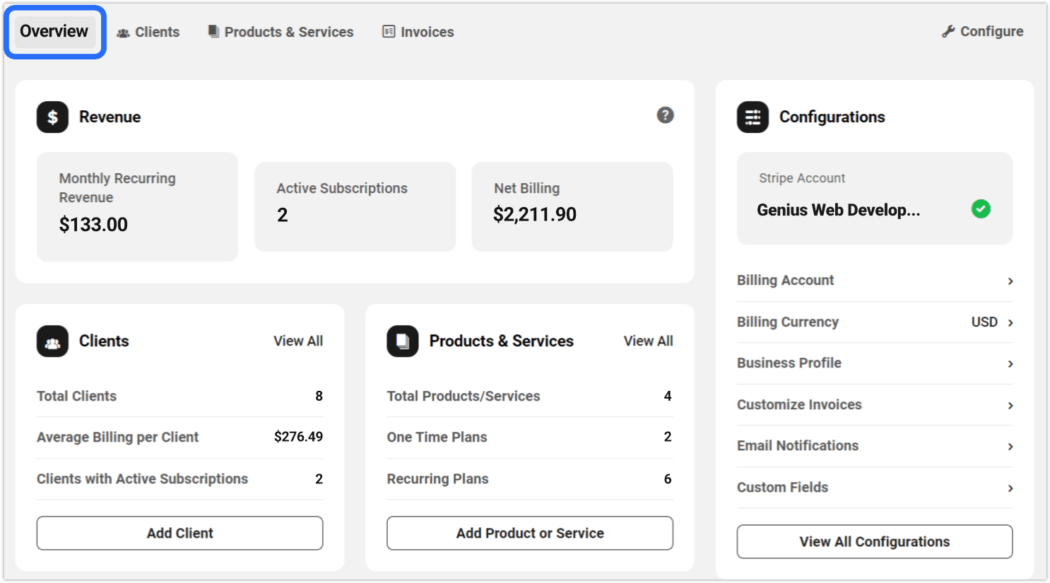Viewport: 1050px width, 583px height.
Task: Click the Configurations section heading
Action: pyautogui.click(x=832, y=117)
